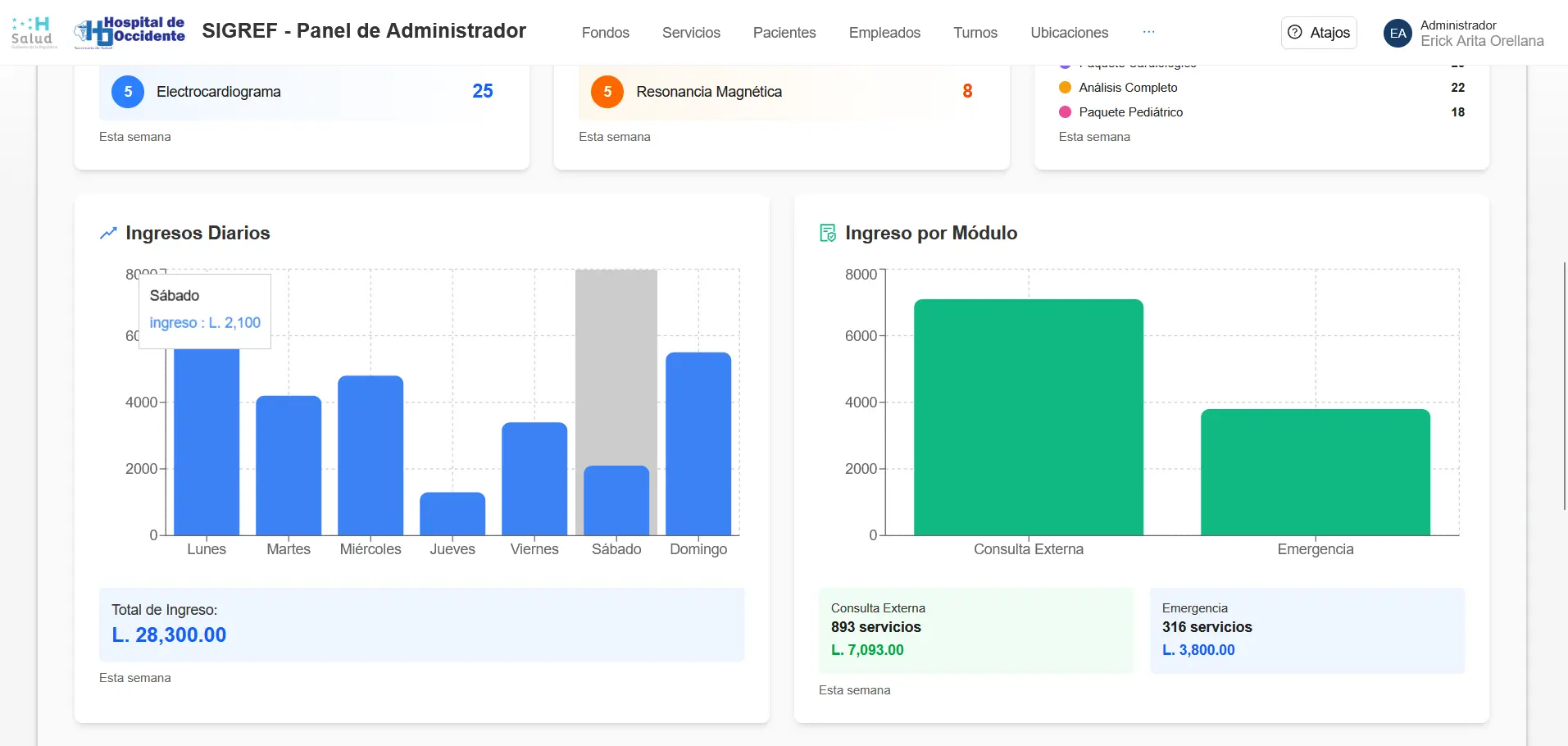Click the document icon beside Ingreso por Módulo
This screenshot has height=746, width=1568.
point(828,233)
